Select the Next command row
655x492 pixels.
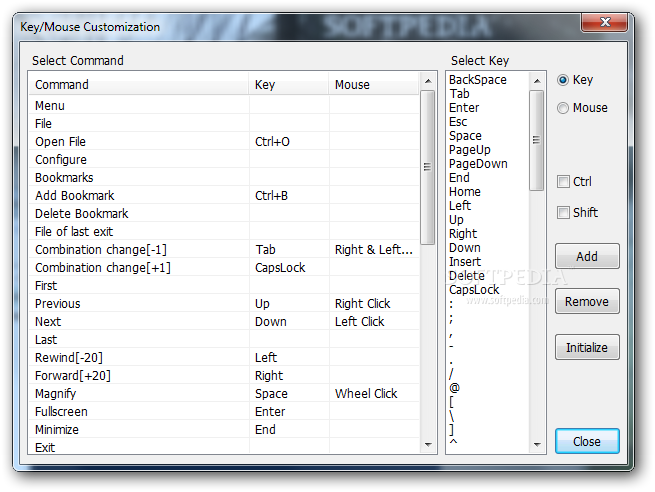pyautogui.click(x=224, y=322)
